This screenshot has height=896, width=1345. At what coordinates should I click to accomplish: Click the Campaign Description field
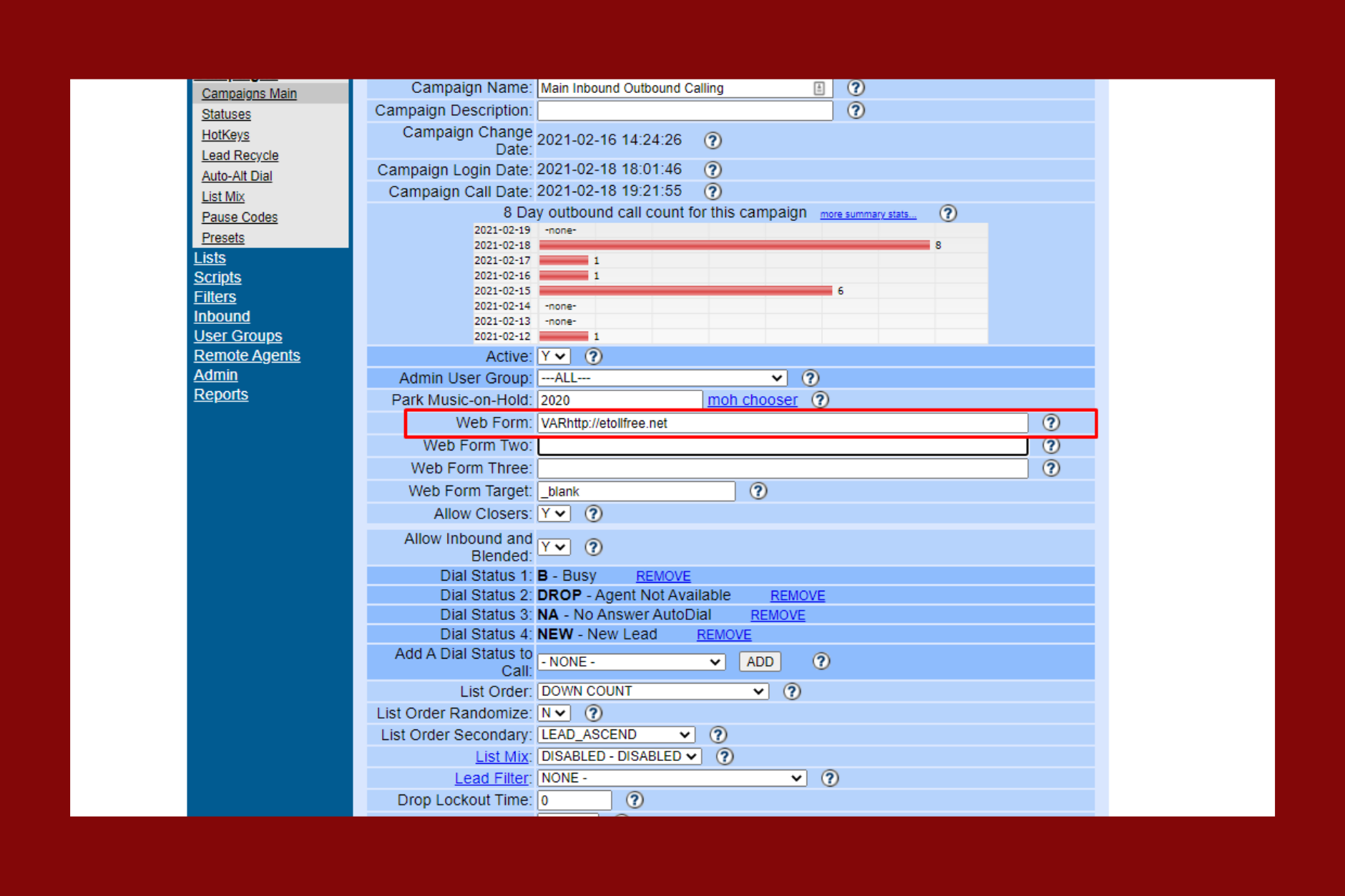point(685,111)
